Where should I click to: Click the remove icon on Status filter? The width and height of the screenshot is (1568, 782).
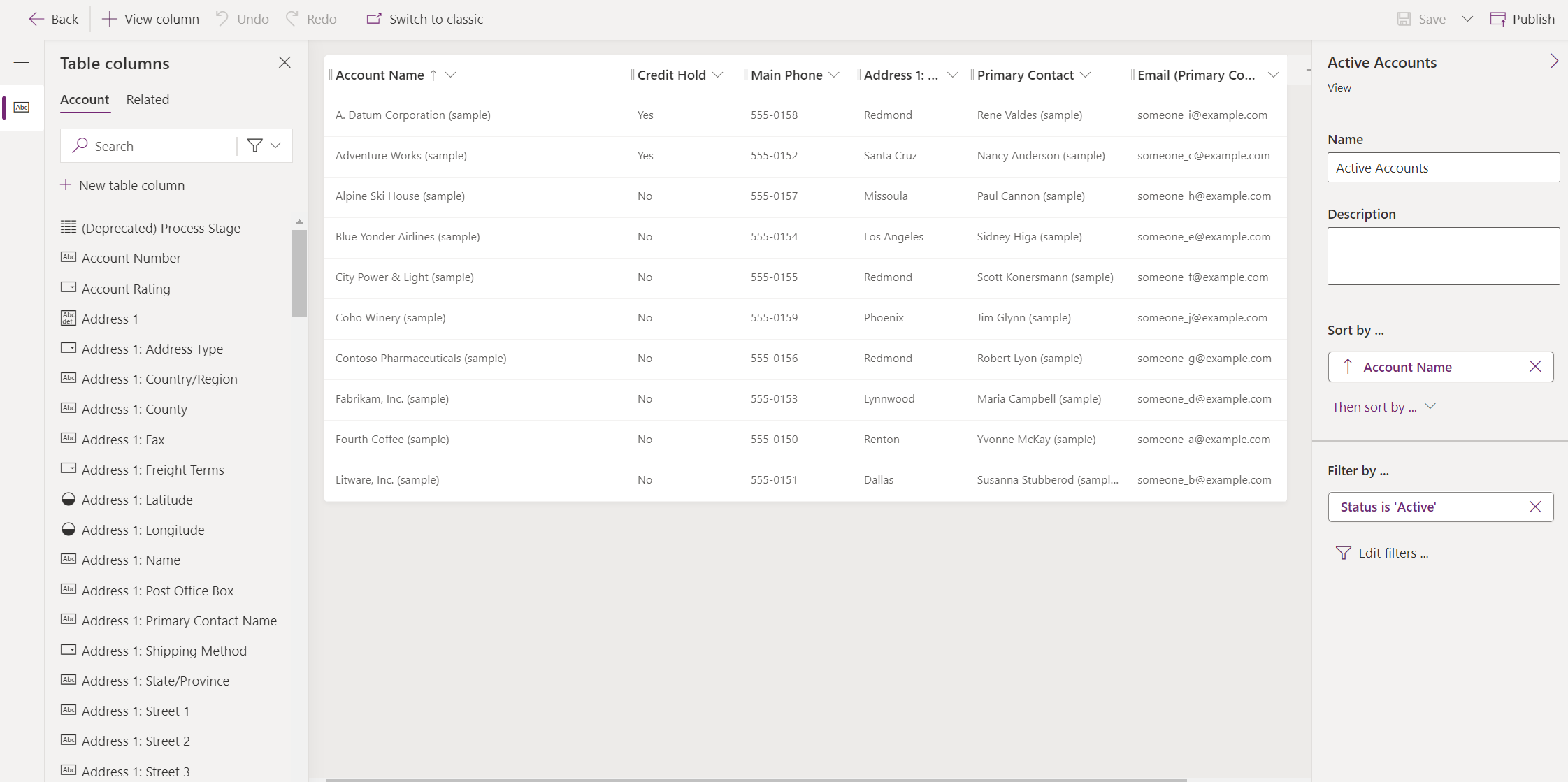[x=1535, y=507]
